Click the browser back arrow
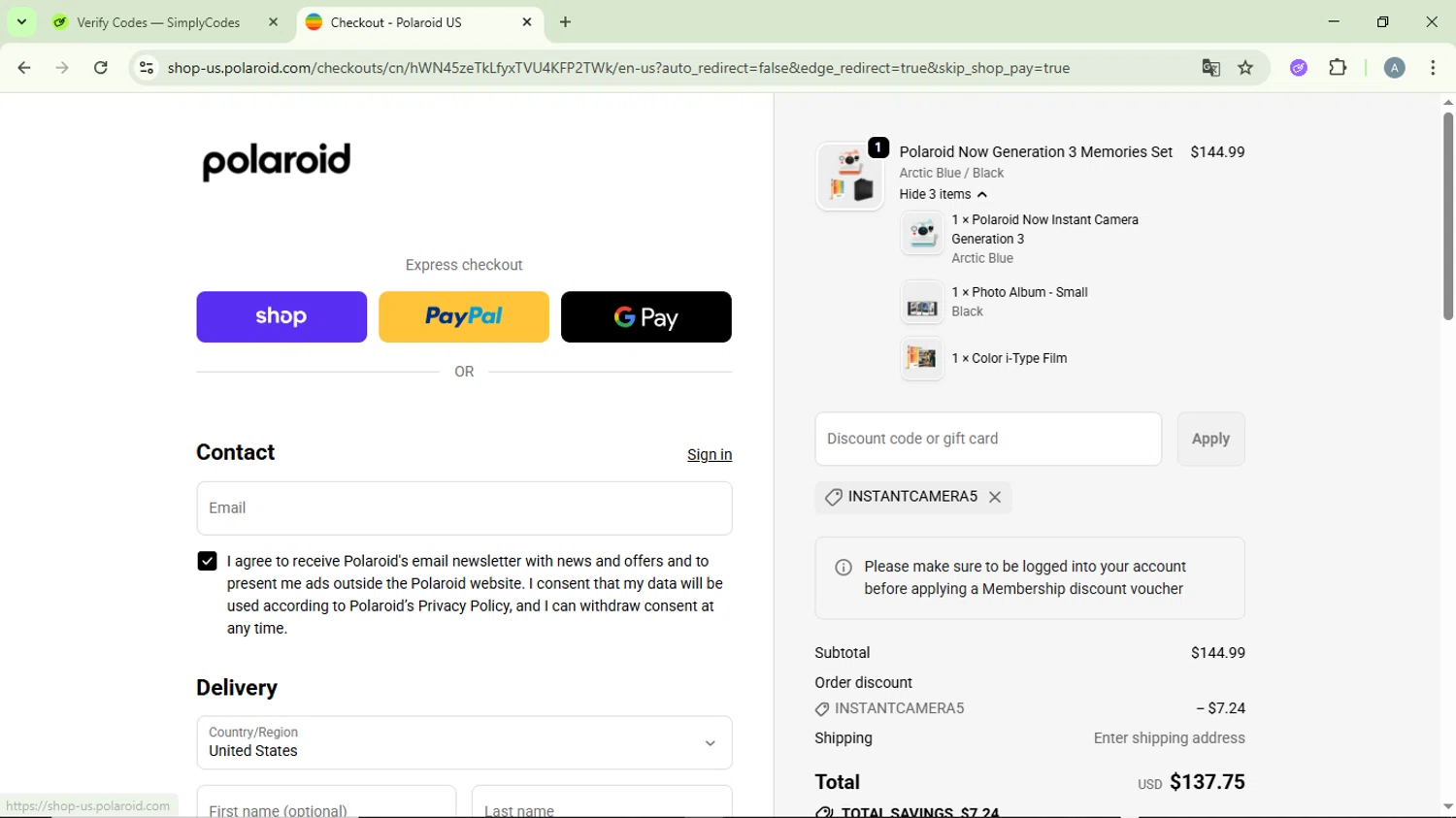Viewport: 1456px width, 818px height. click(24, 68)
